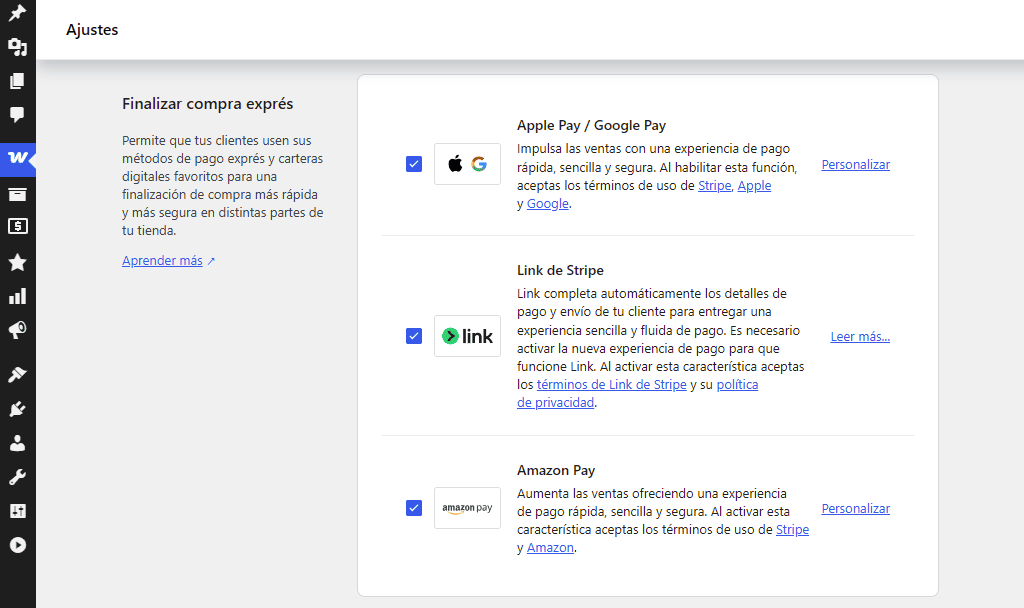Open Personalizar for Apple Pay / Google Pay
Screen dimensions: 1024x608
[x=856, y=165]
